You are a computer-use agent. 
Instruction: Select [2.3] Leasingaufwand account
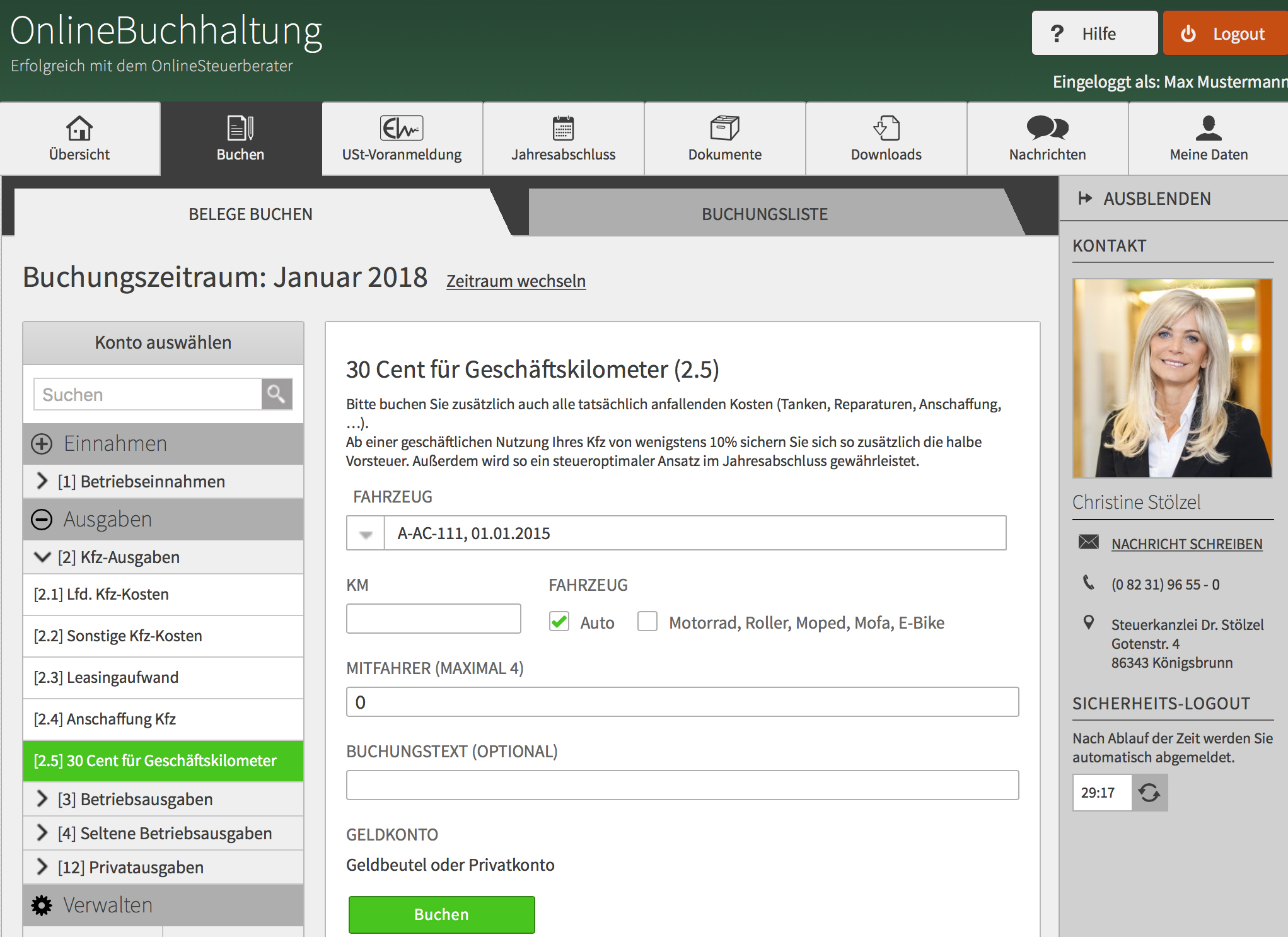pyautogui.click(x=163, y=678)
